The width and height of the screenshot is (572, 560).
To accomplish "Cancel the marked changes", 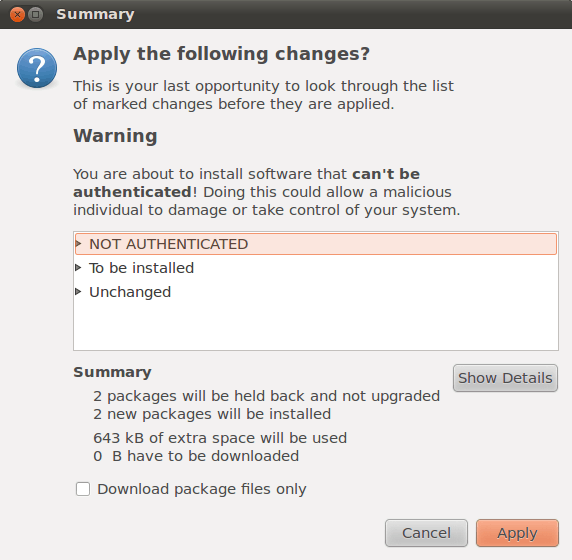I will [x=426, y=533].
